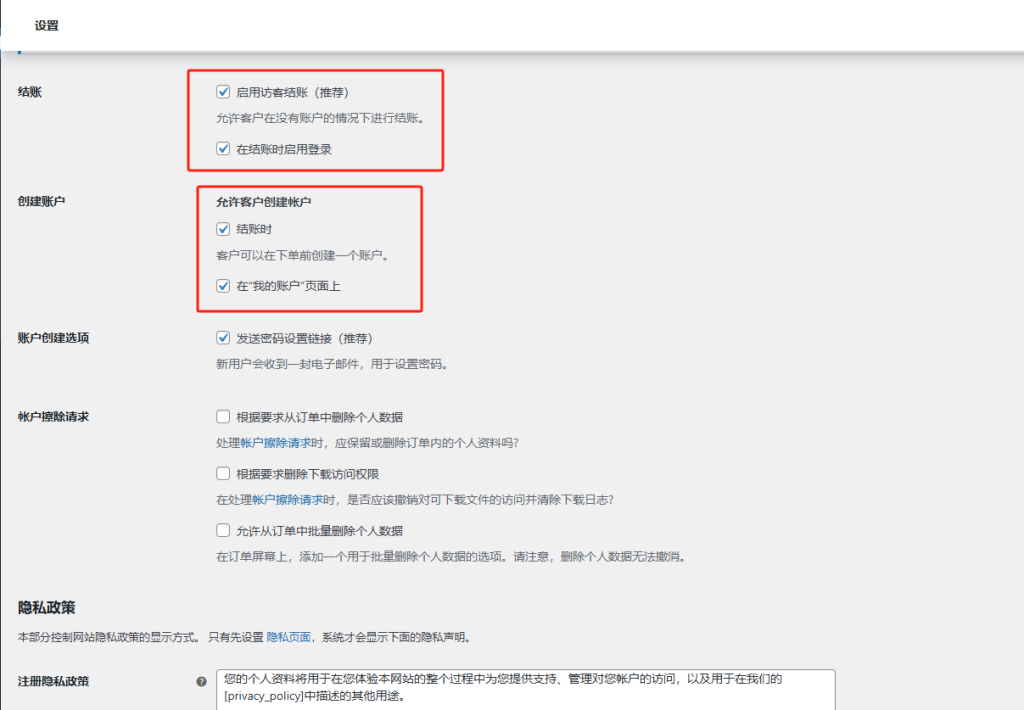1024x710 pixels.
Task: Check 允许从订单中批量删除个人数据
Action: click(223, 530)
